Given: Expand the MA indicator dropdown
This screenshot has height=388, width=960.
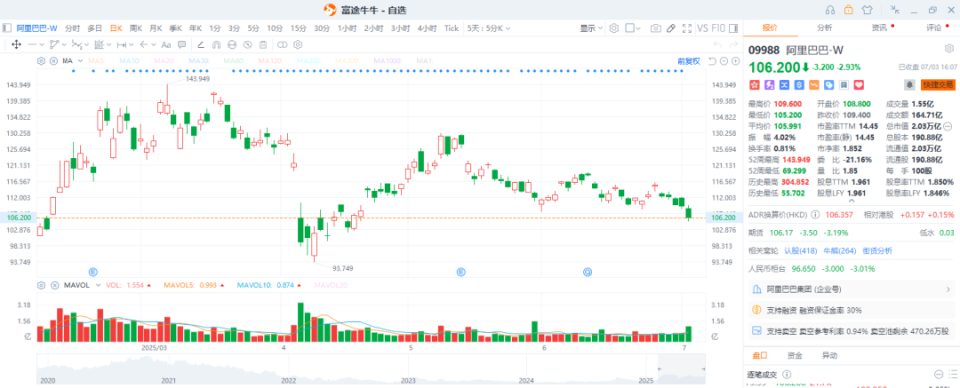Looking at the screenshot, I should (80, 61).
